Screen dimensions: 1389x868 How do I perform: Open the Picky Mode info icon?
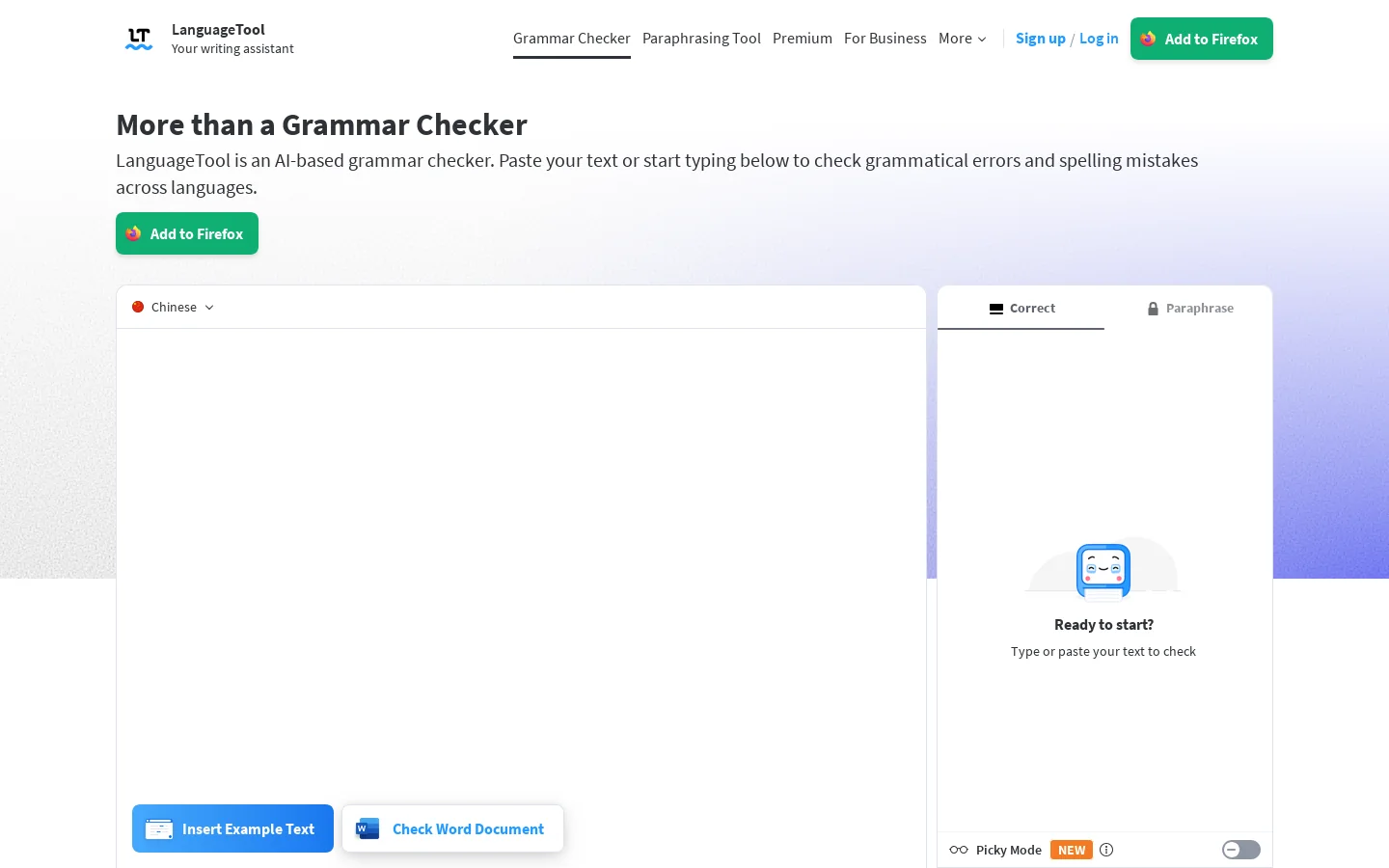point(1106,850)
